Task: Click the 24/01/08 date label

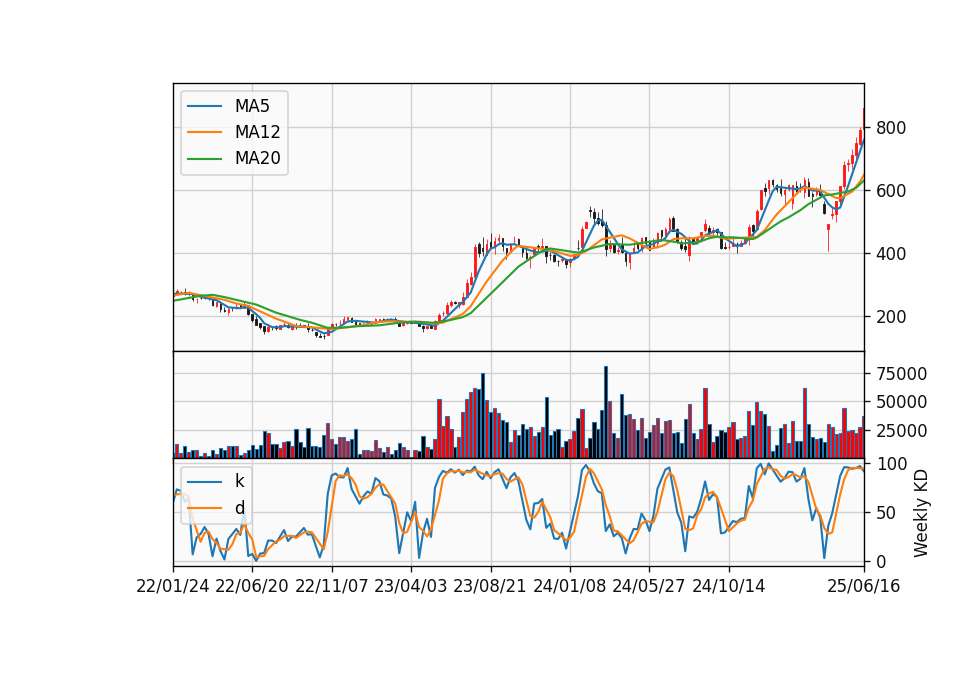Action: (569, 586)
